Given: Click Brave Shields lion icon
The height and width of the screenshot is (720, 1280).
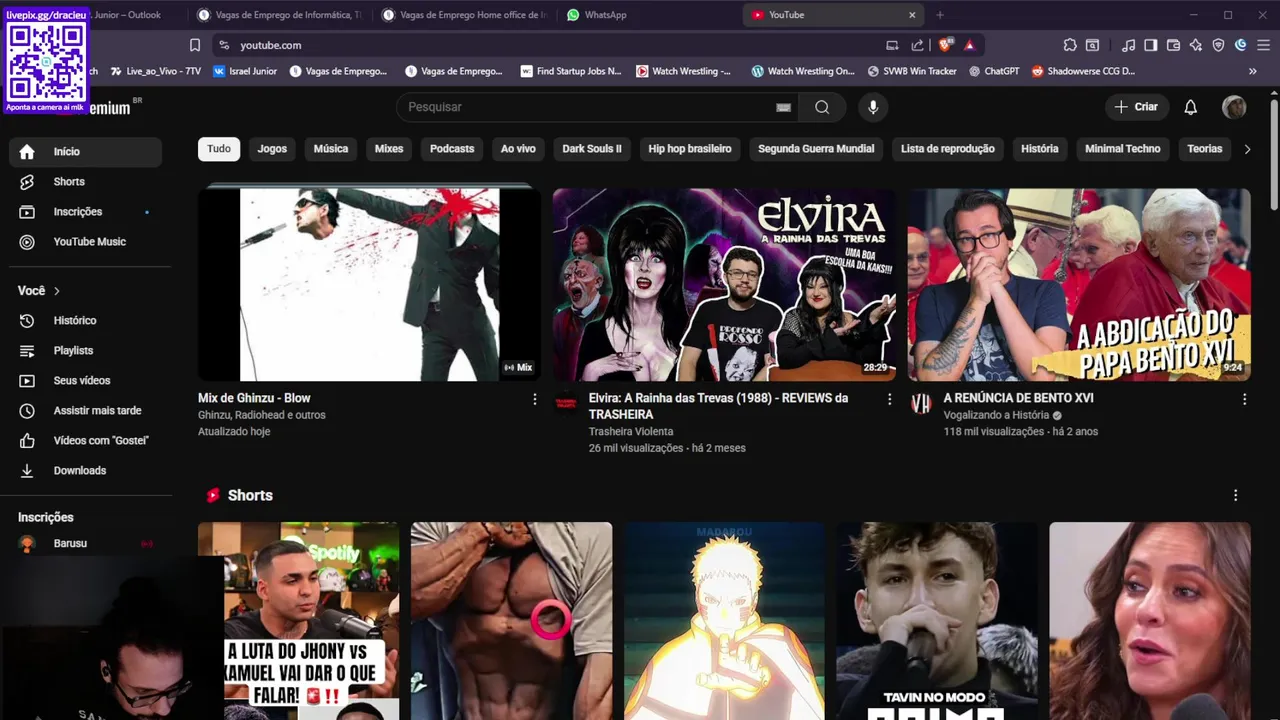Looking at the screenshot, I should pos(945,45).
